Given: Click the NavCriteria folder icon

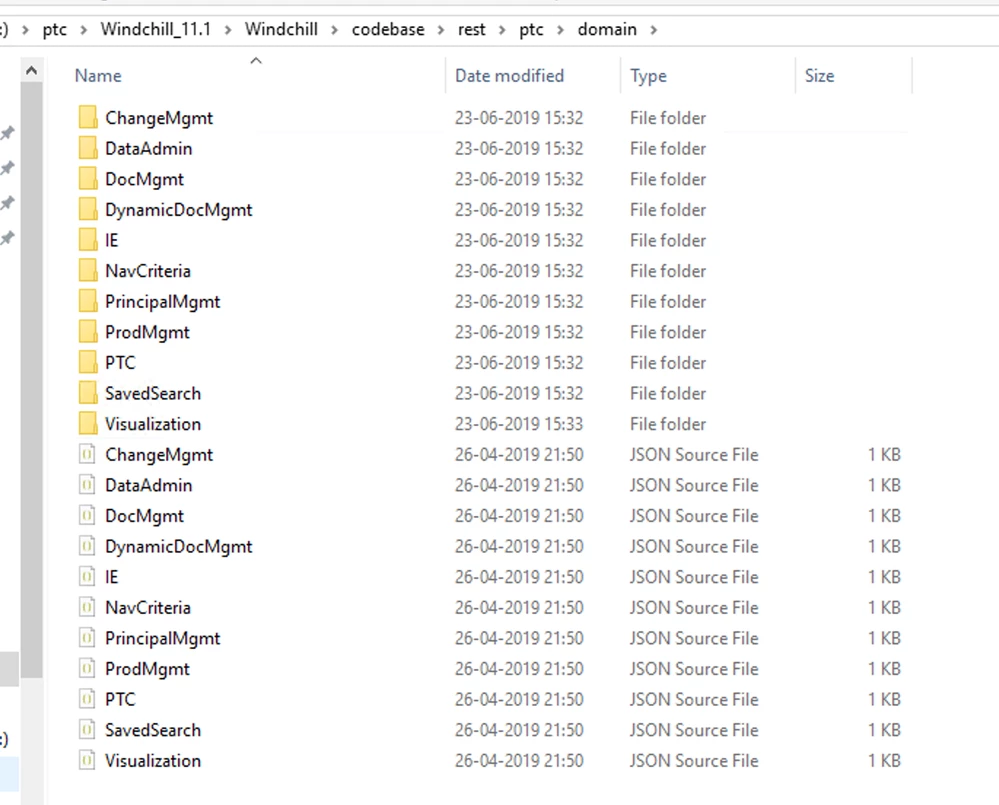Looking at the screenshot, I should (x=88, y=270).
